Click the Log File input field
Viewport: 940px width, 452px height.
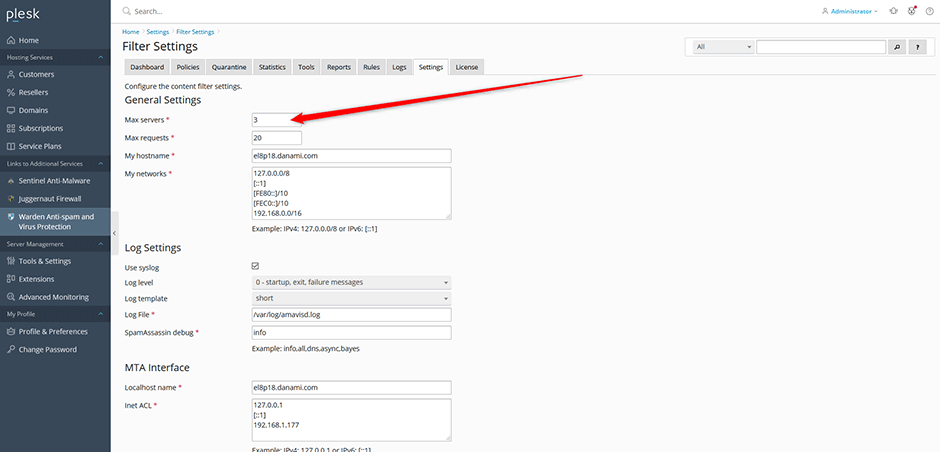(351, 315)
